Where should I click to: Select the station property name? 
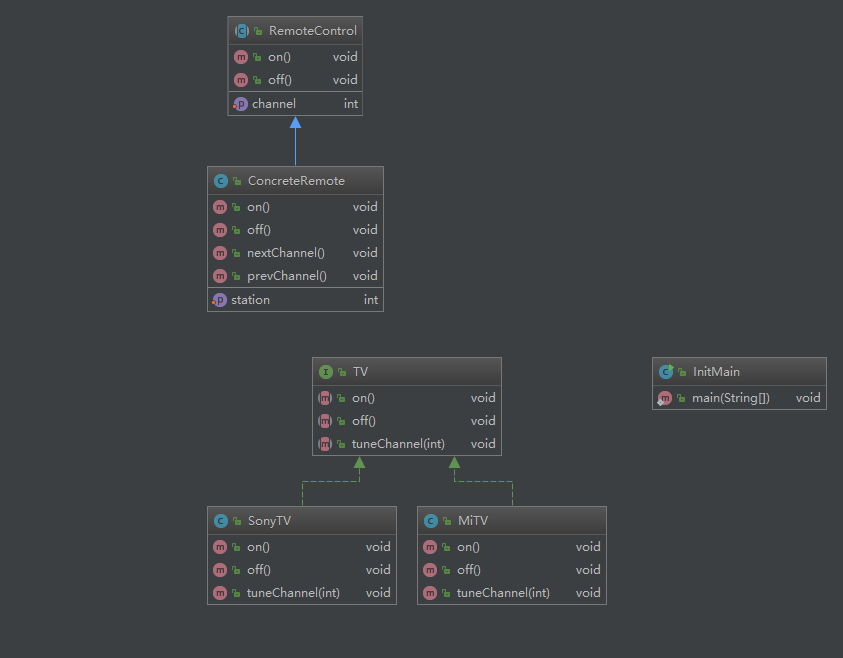pyautogui.click(x=251, y=300)
